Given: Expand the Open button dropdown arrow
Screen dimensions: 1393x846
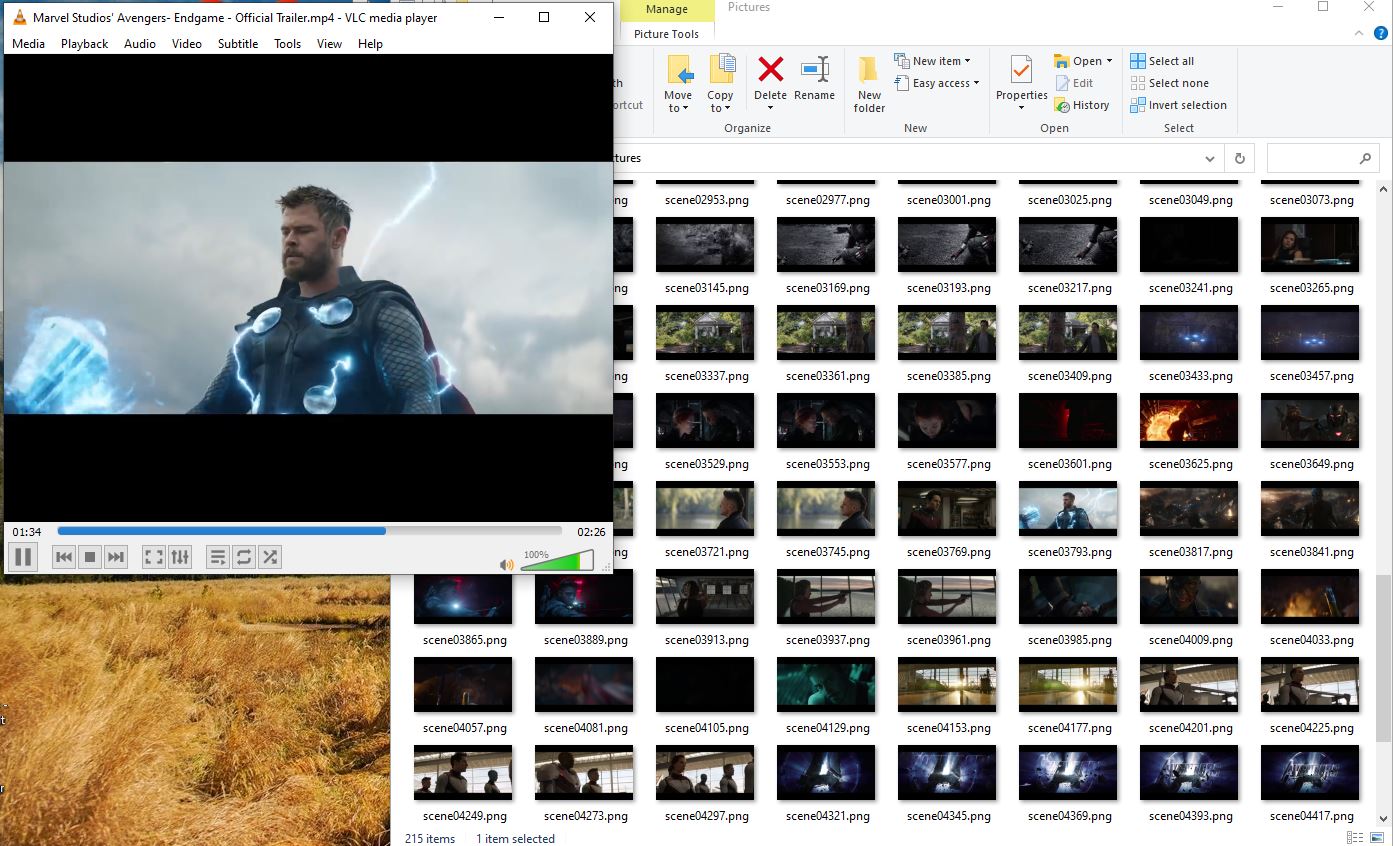Looking at the screenshot, I should pyautogui.click(x=1109, y=61).
